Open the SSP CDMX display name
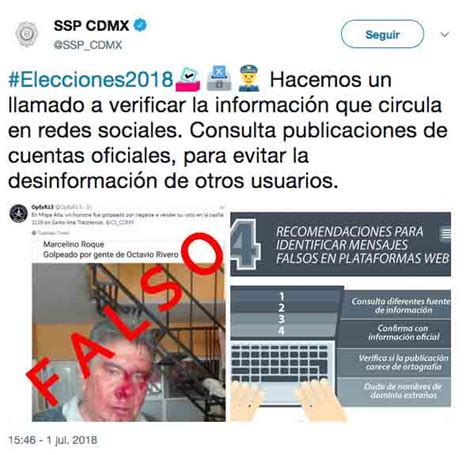The height and width of the screenshot is (455, 474). coord(91,26)
